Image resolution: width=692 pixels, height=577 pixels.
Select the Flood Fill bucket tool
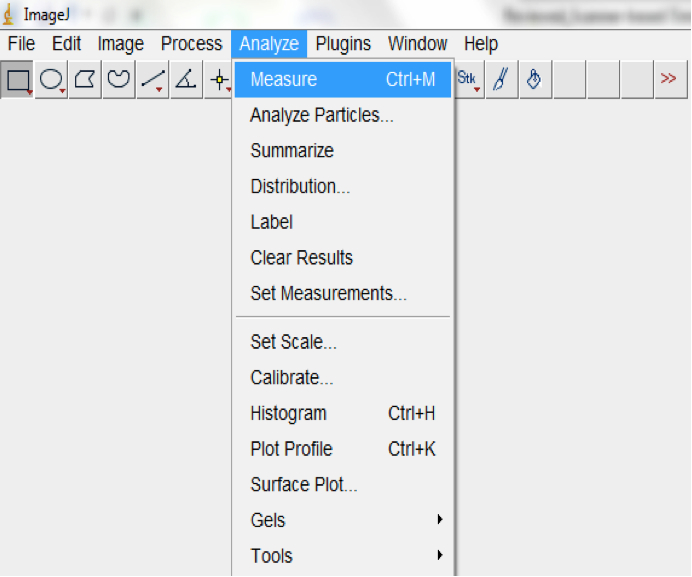535,79
